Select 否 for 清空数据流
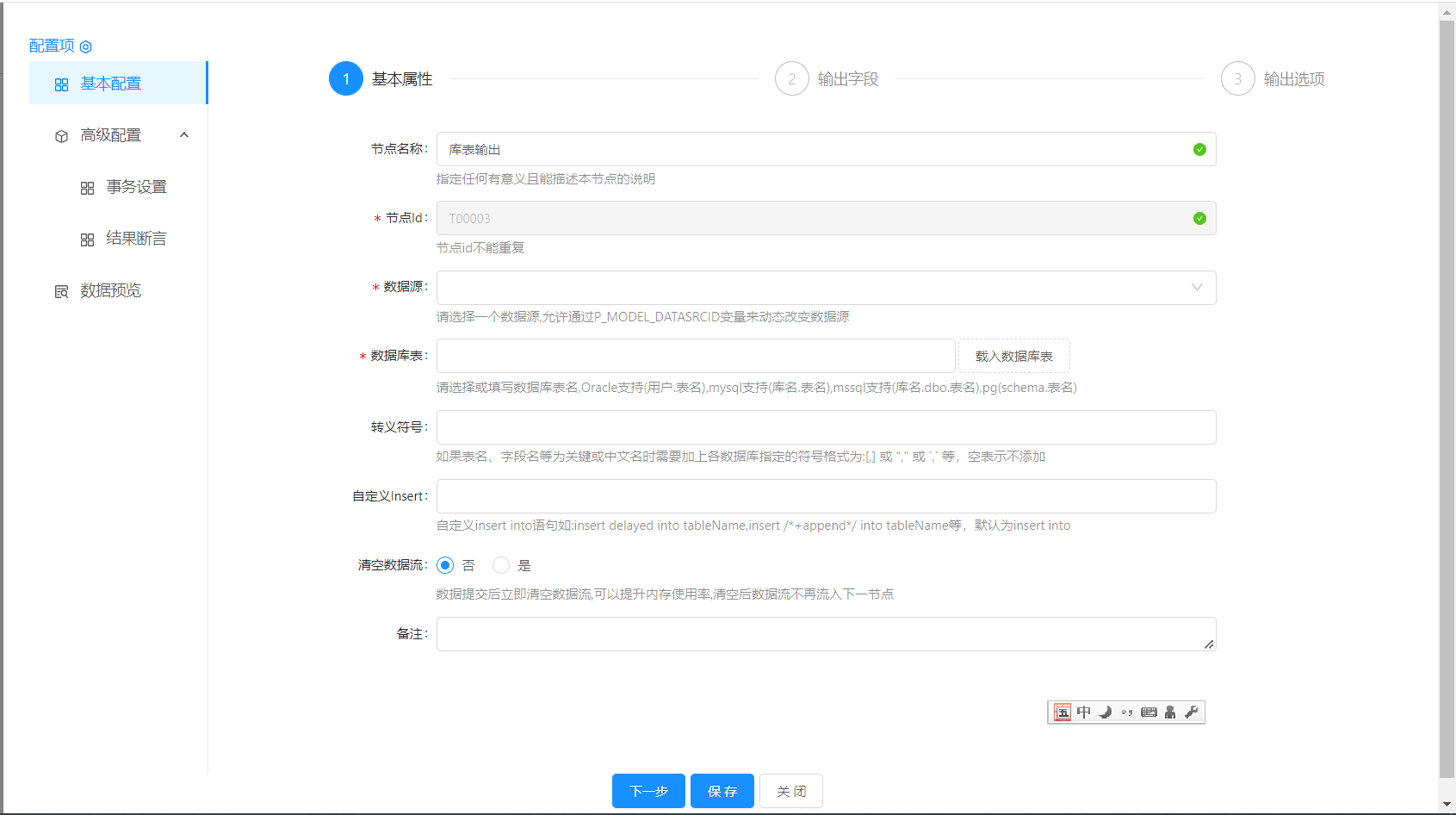1456x815 pixels. (445, 565)
